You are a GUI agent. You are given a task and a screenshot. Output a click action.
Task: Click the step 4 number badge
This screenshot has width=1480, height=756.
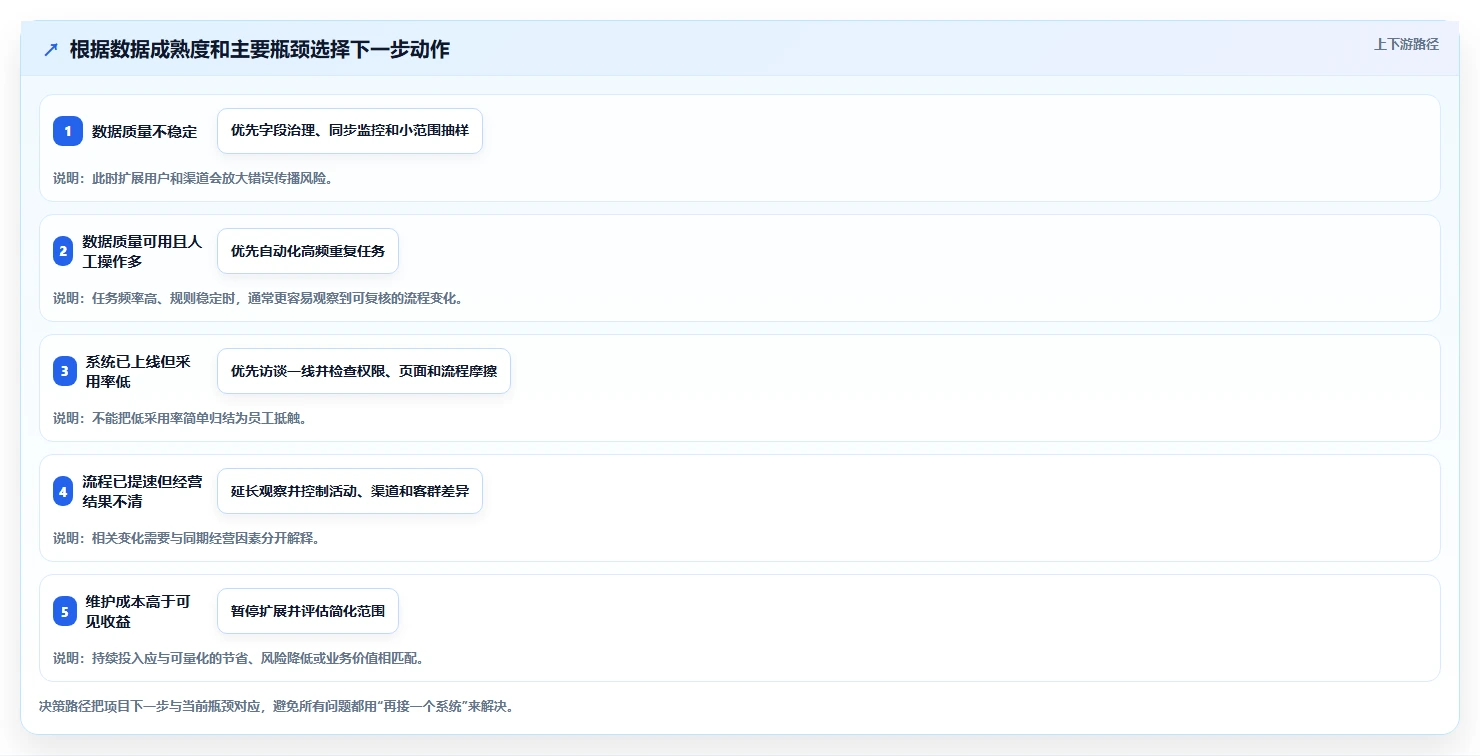(x=63, y=491)
